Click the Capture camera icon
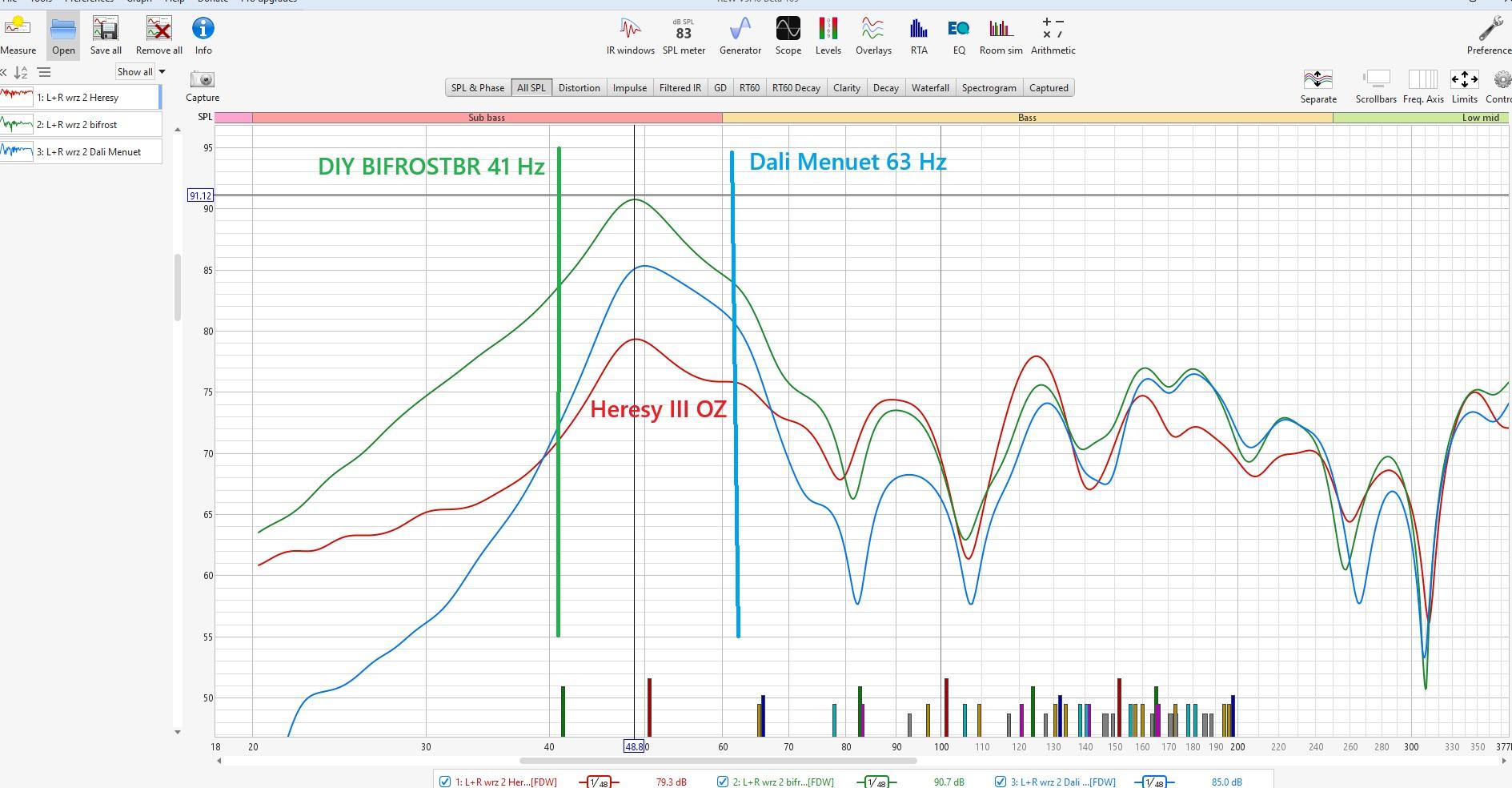 pyautogui.click(x=203, y=80)
